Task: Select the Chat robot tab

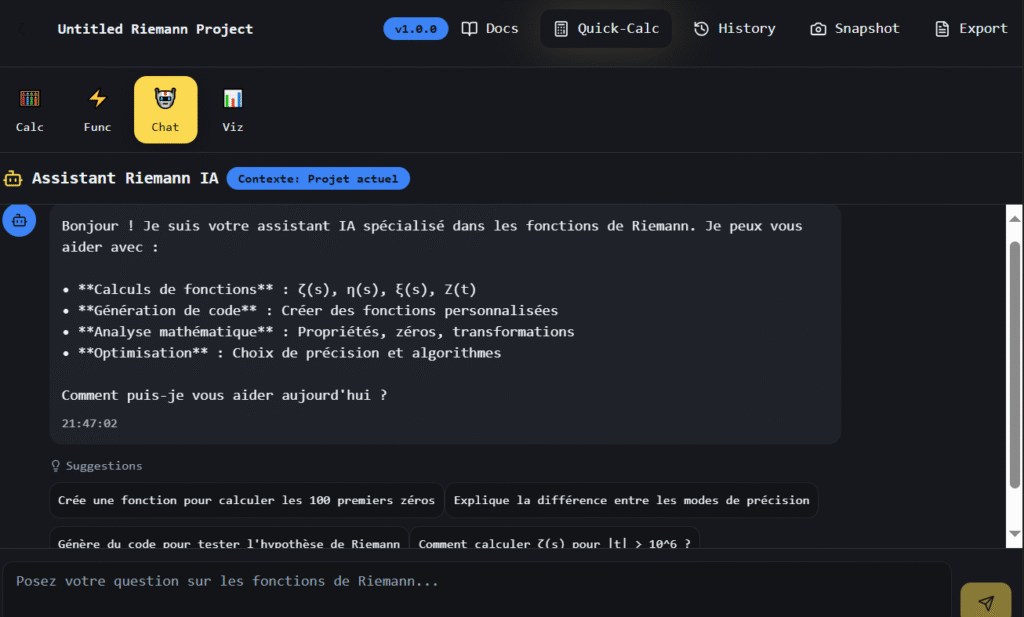Action: (x=165, y=110)
